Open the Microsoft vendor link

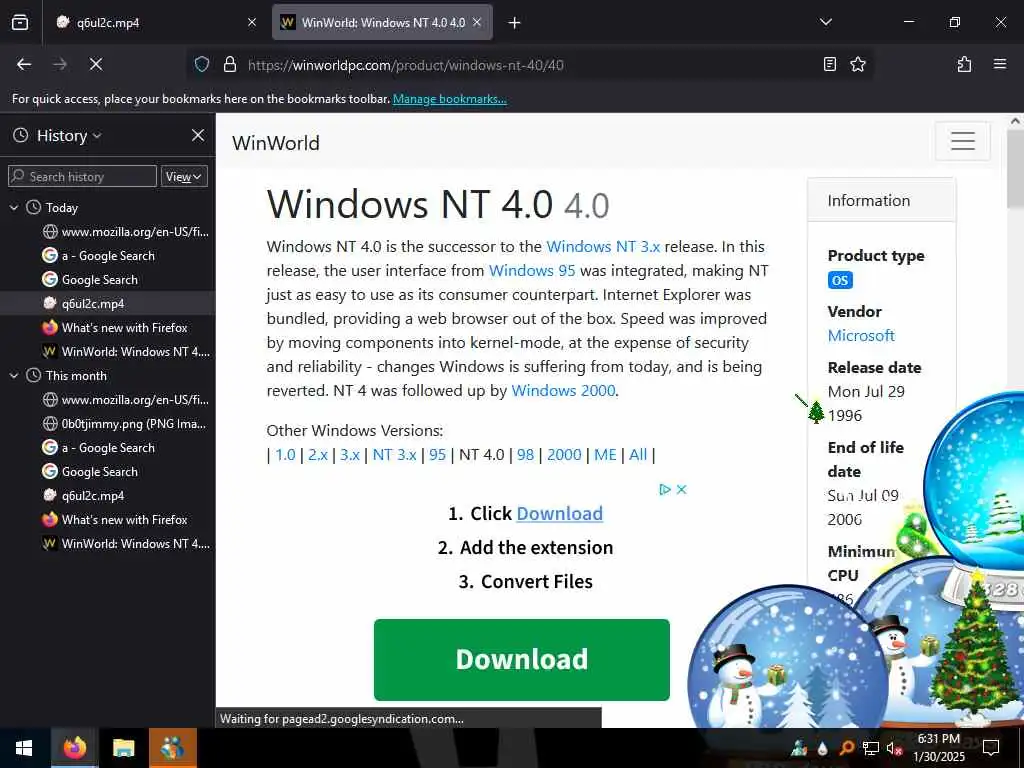[861, 336]
